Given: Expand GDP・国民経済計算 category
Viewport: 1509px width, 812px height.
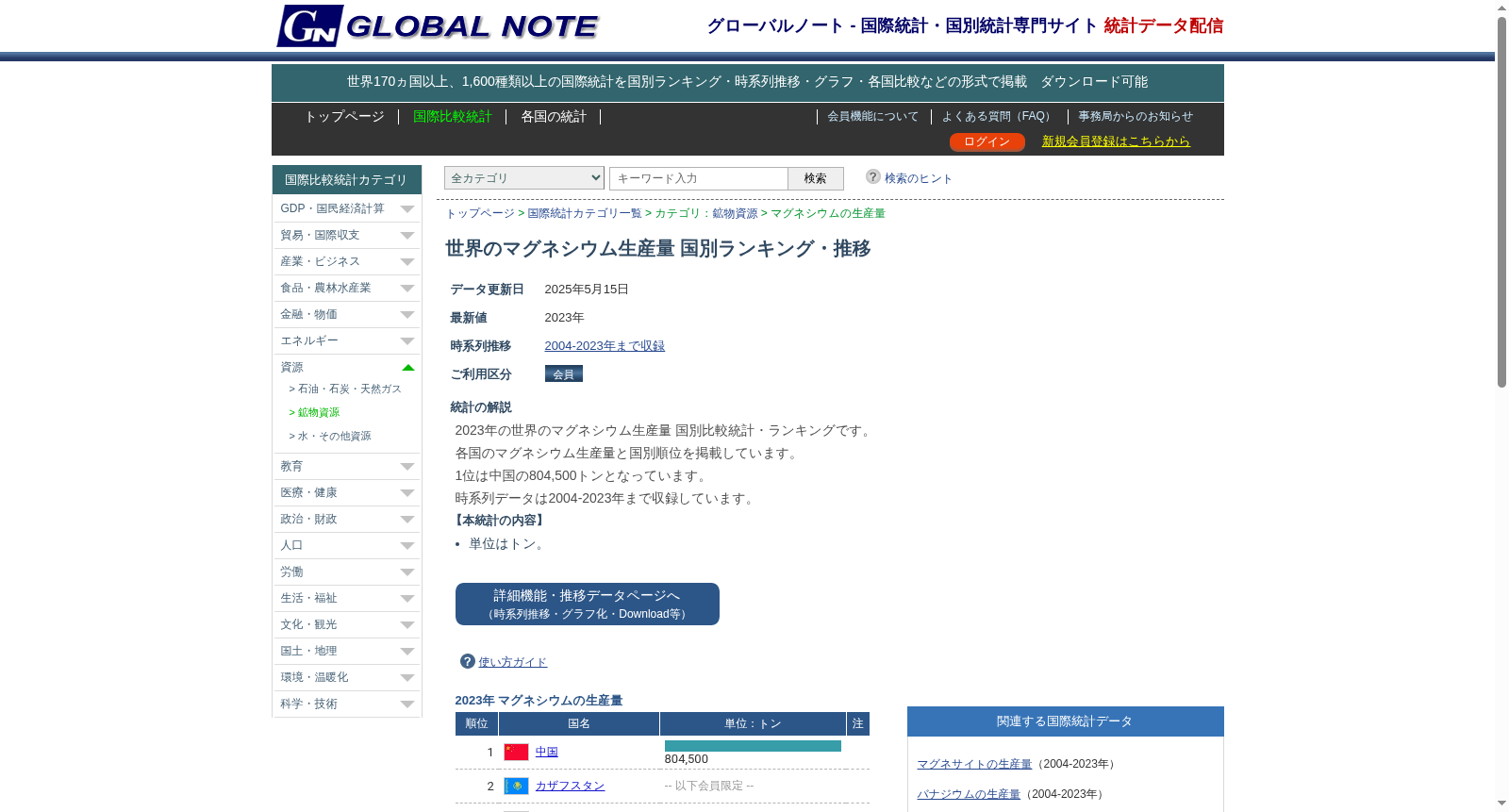Looking at the screenshot, I should click(x=346, y=208).
